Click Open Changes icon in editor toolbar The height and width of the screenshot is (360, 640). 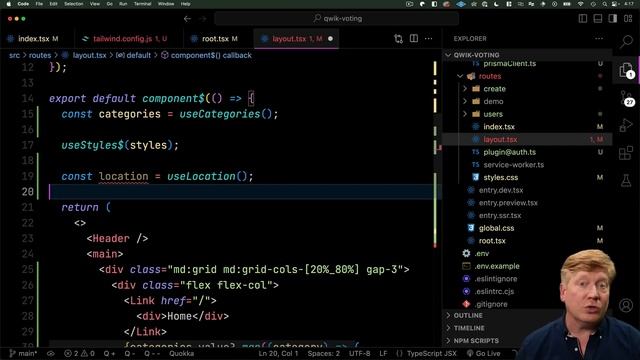[398, 38]
